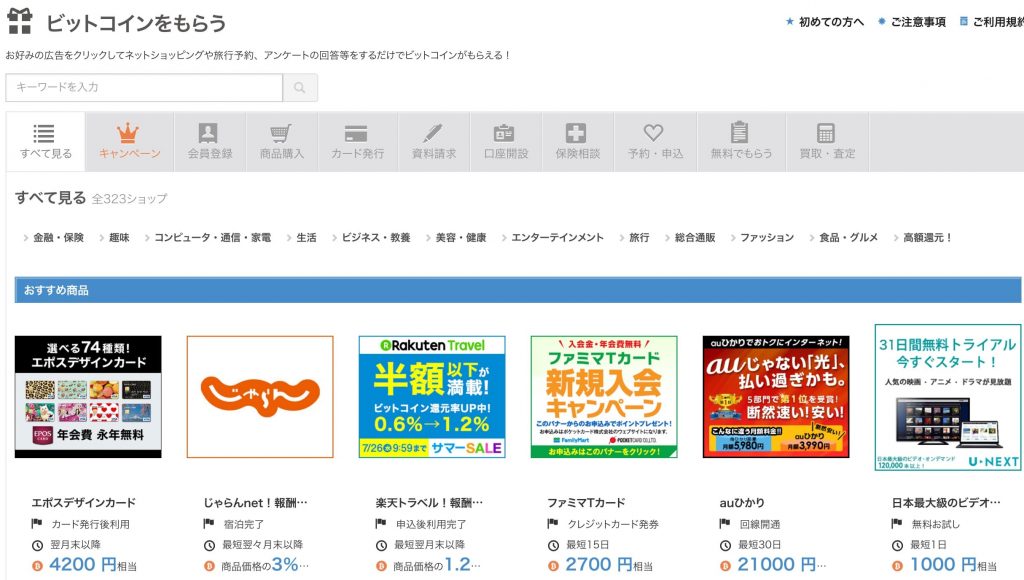Open the Rakuten Travel sale banner
This screenshot has height=580, width=1024.
pos(432,397)
